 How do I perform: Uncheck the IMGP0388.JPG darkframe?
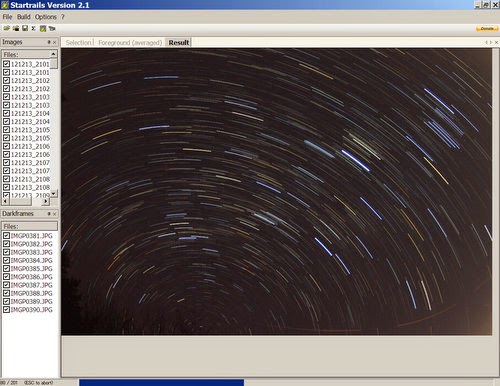[6, 293]
